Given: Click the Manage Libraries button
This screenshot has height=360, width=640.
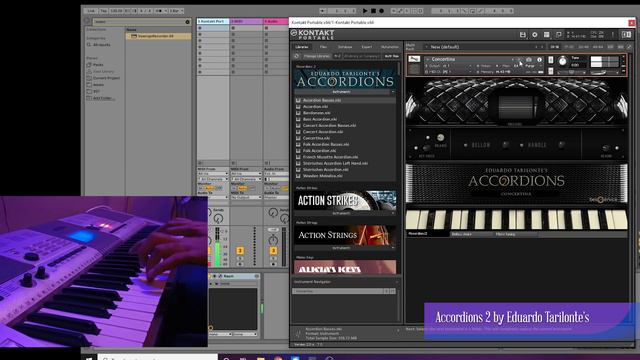Looking at the screenshot, I should tap(316, 56).
